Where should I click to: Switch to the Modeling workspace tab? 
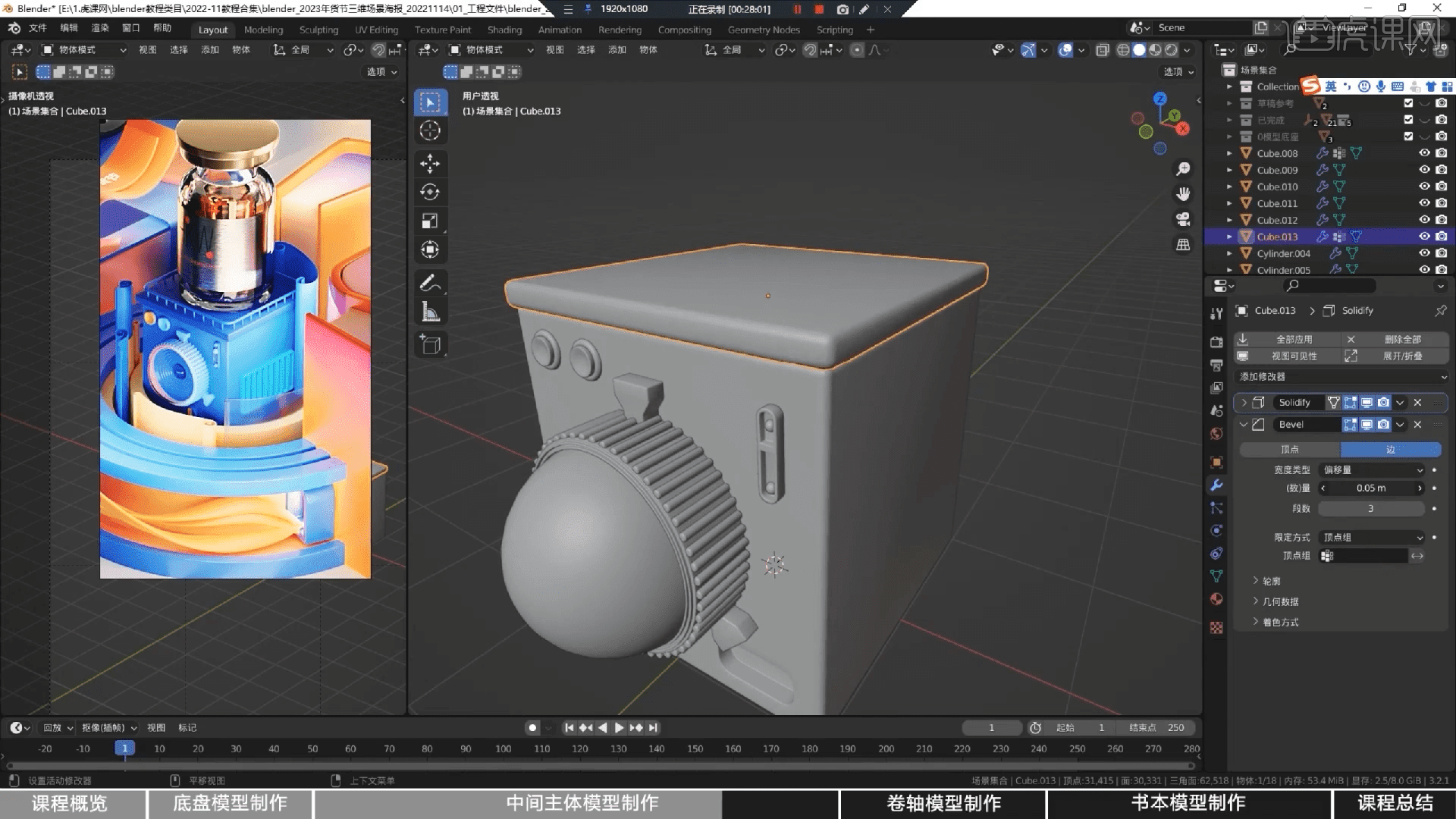tap(263, 30)
